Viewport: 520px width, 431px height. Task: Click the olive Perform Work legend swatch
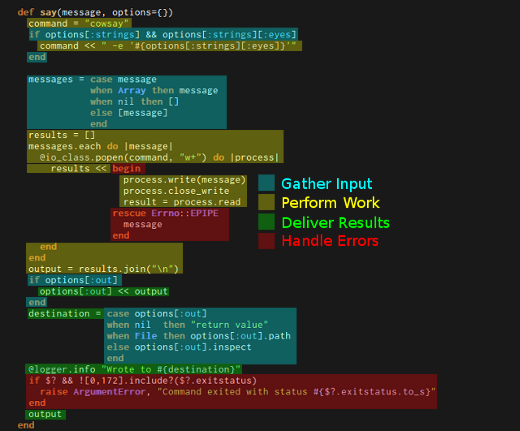266,202
